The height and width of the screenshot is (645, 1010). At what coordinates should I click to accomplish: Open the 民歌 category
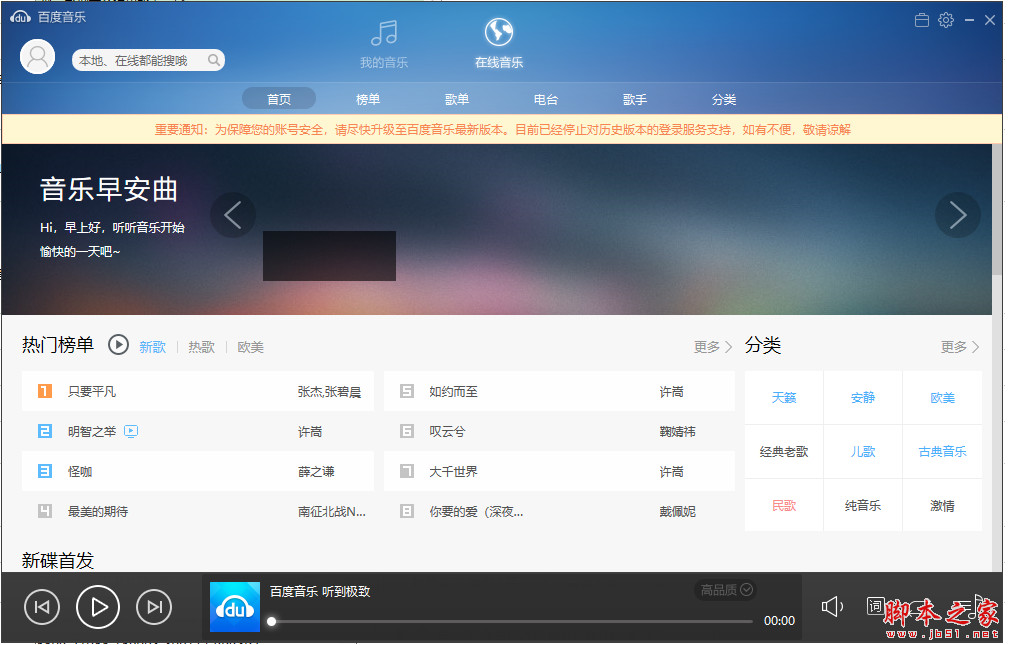tap(784, 506)
